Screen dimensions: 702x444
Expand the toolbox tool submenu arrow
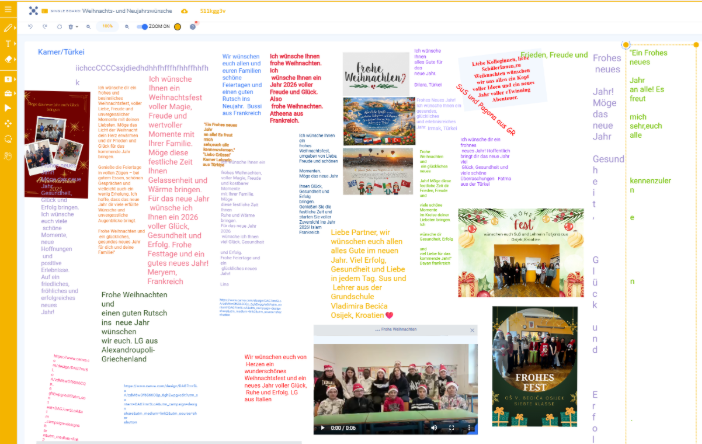click(x=17, y=90)
